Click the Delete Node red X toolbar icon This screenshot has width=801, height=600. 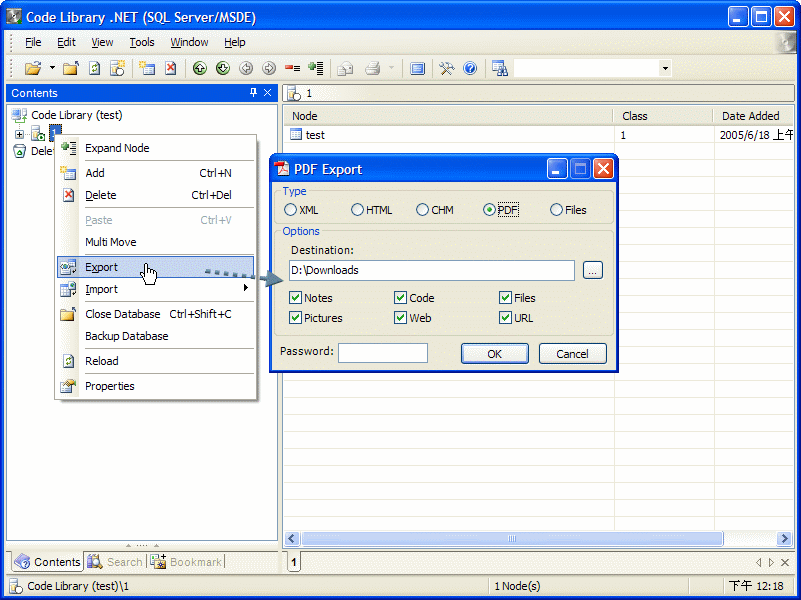click(x=171, y=68)
